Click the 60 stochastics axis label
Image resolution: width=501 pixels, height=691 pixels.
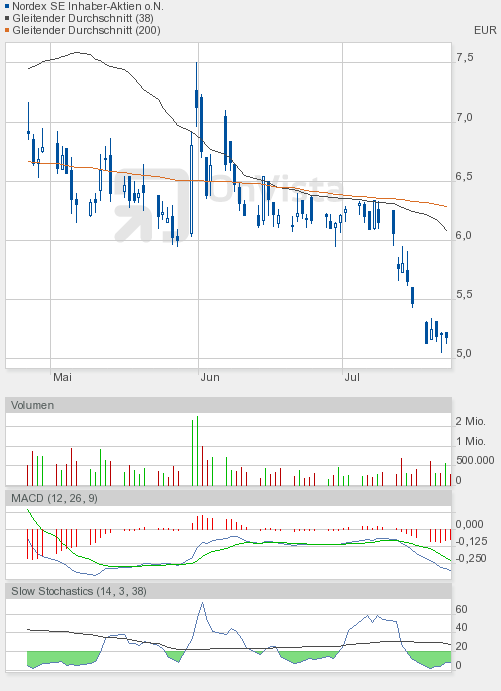click(x=461, y=609)
